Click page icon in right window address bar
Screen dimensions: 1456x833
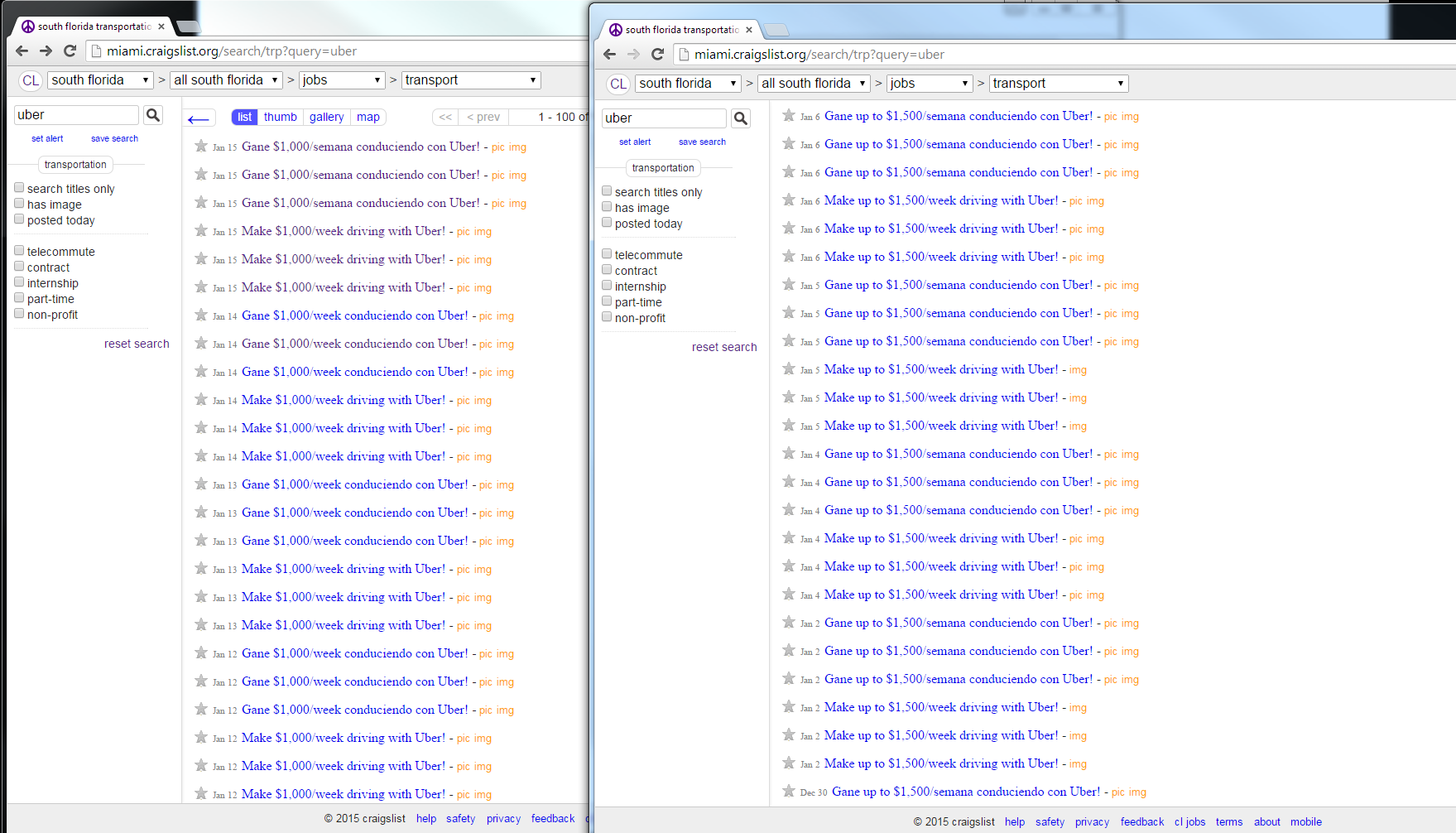[684, 55]
